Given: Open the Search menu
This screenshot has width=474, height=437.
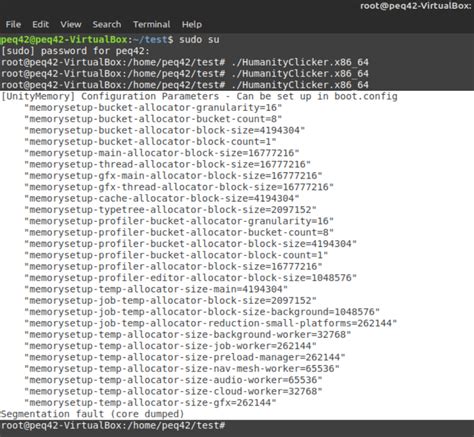Looking at the screenshot, I should coord(107,24).
